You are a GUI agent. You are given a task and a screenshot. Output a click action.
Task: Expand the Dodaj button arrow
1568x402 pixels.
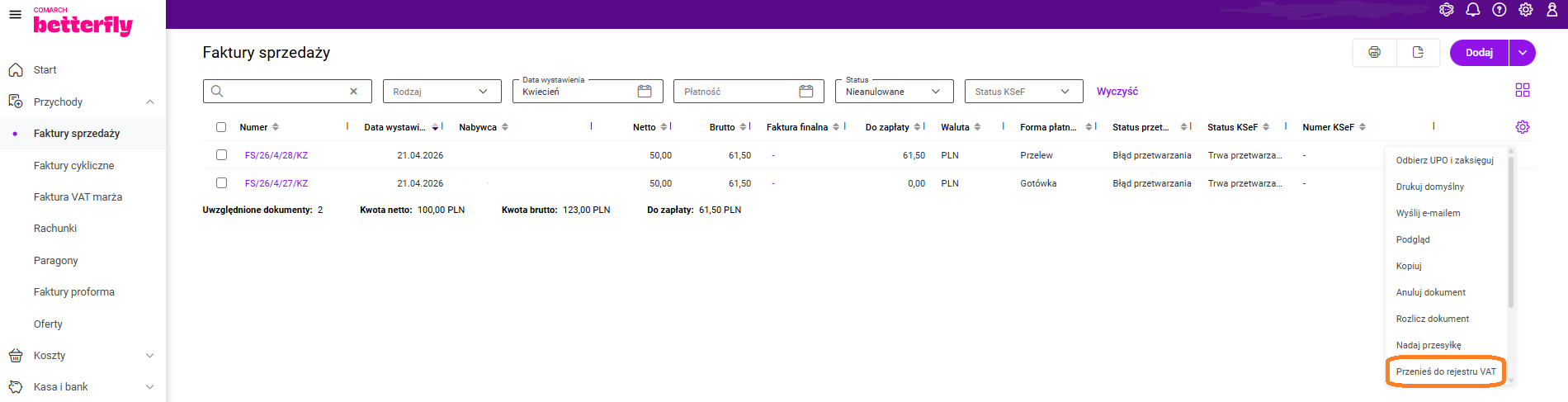pos(1523,53)
